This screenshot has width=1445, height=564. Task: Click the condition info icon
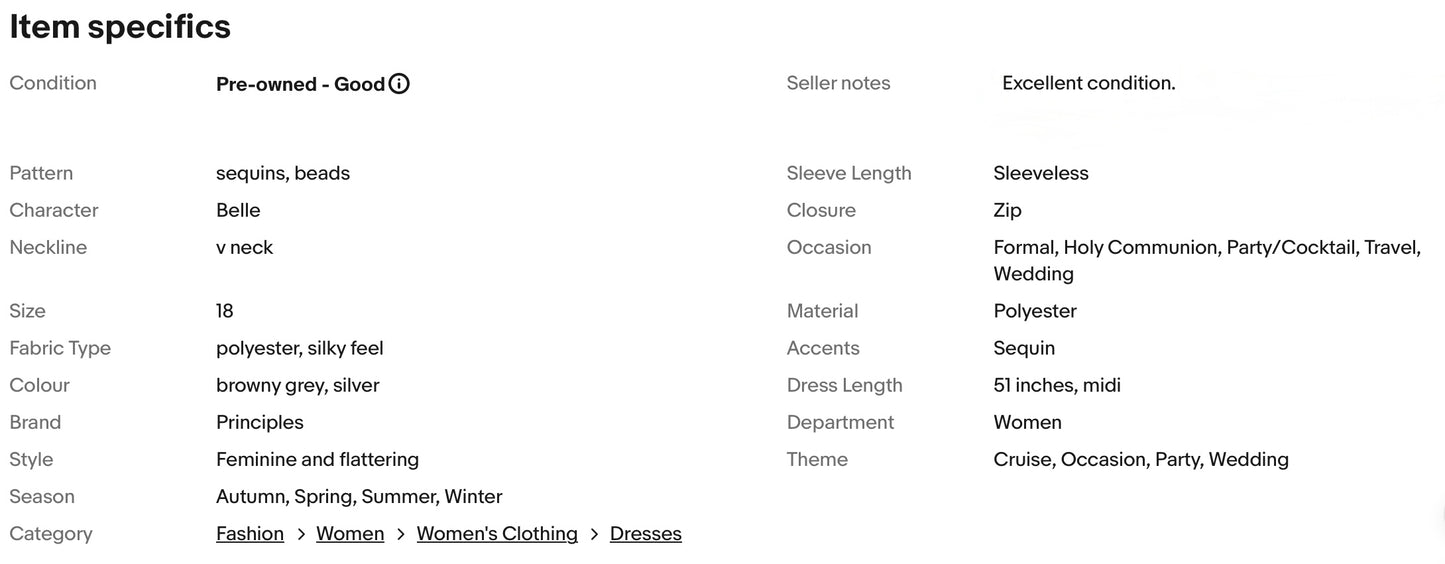click(x=399, y=84)
